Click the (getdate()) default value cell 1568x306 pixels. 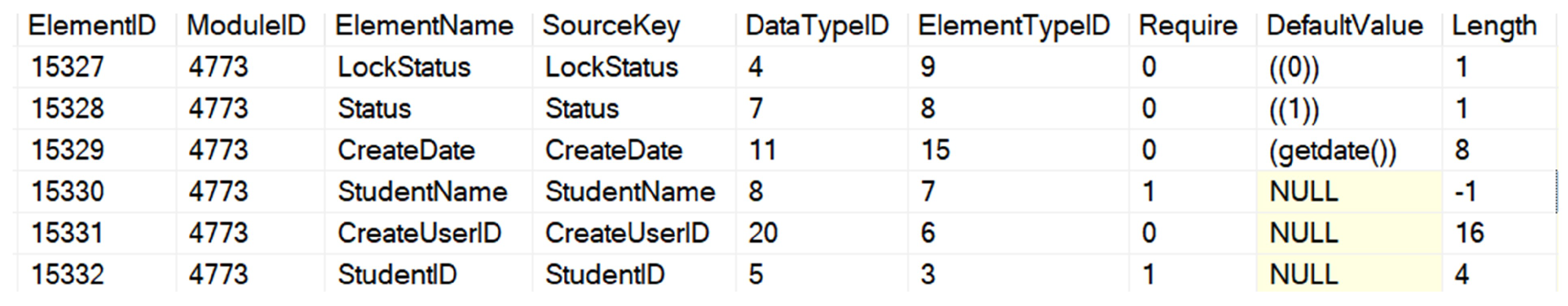[1332, 150]
